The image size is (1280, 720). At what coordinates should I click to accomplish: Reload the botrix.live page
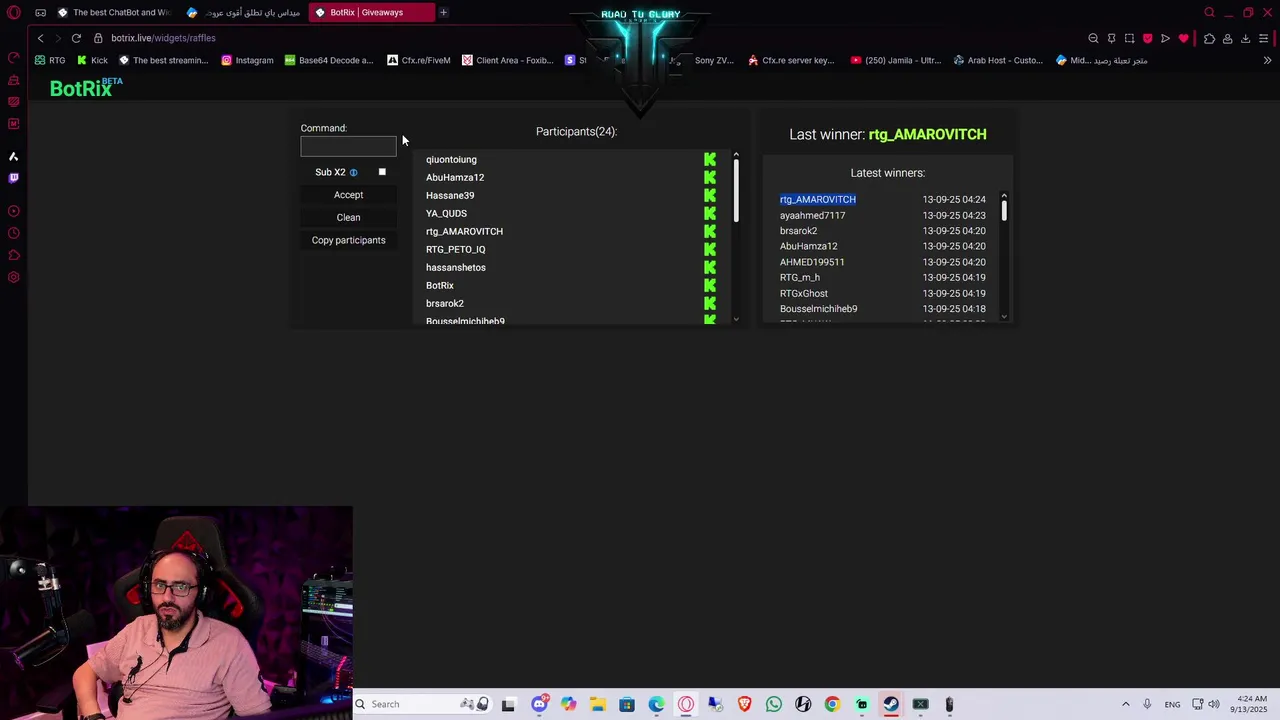tap(76, 38)
